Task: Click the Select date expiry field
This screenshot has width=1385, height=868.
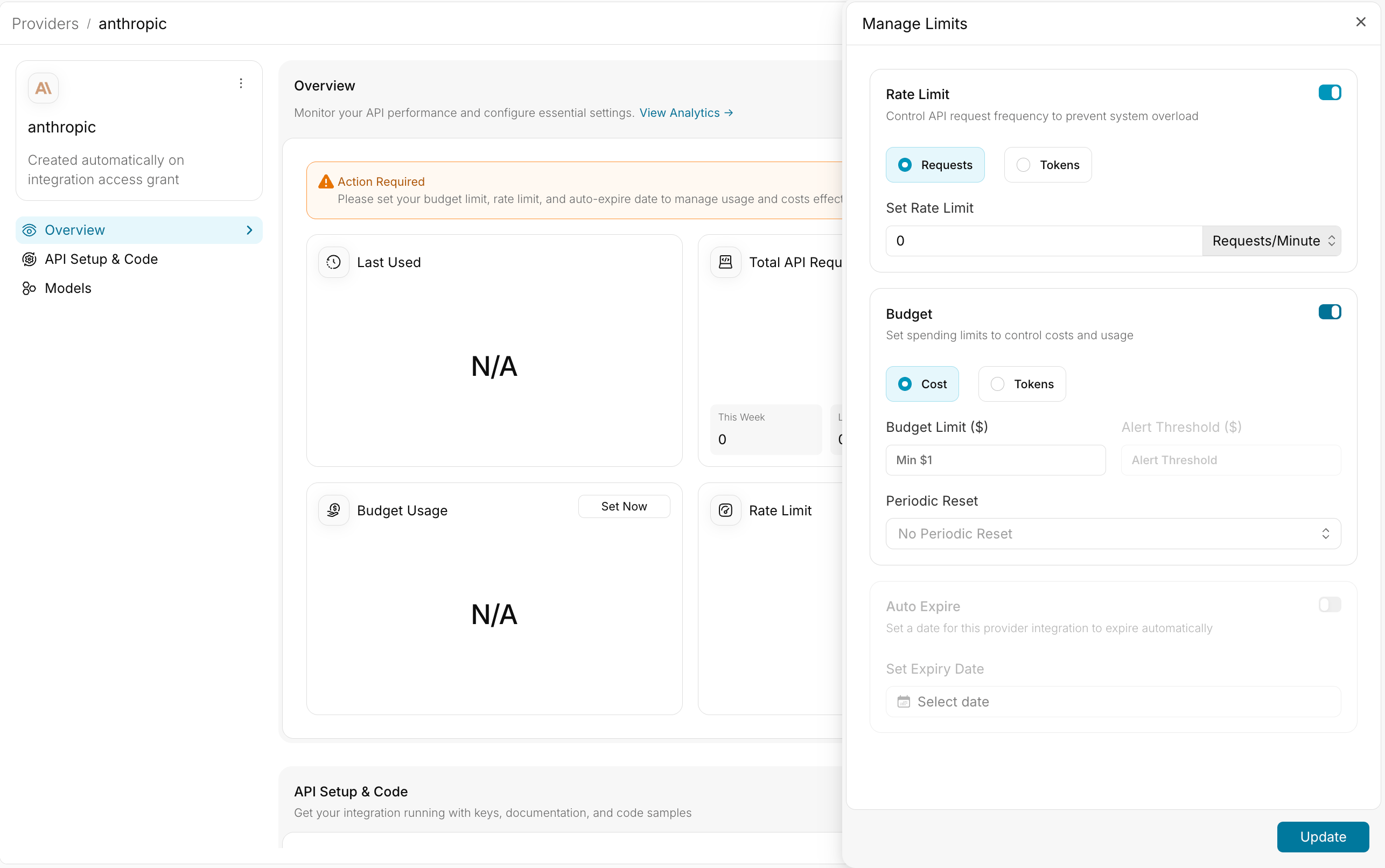Action: [1113, 702]
